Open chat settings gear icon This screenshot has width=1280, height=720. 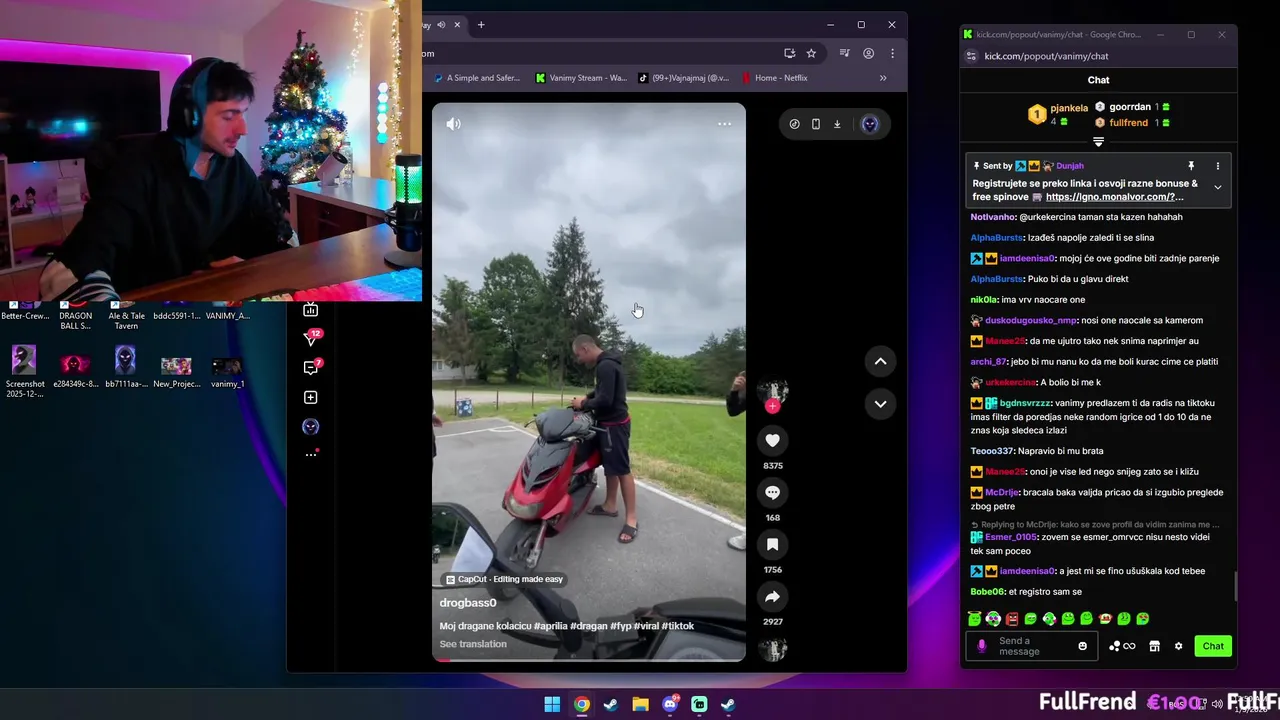(1178, 646)
